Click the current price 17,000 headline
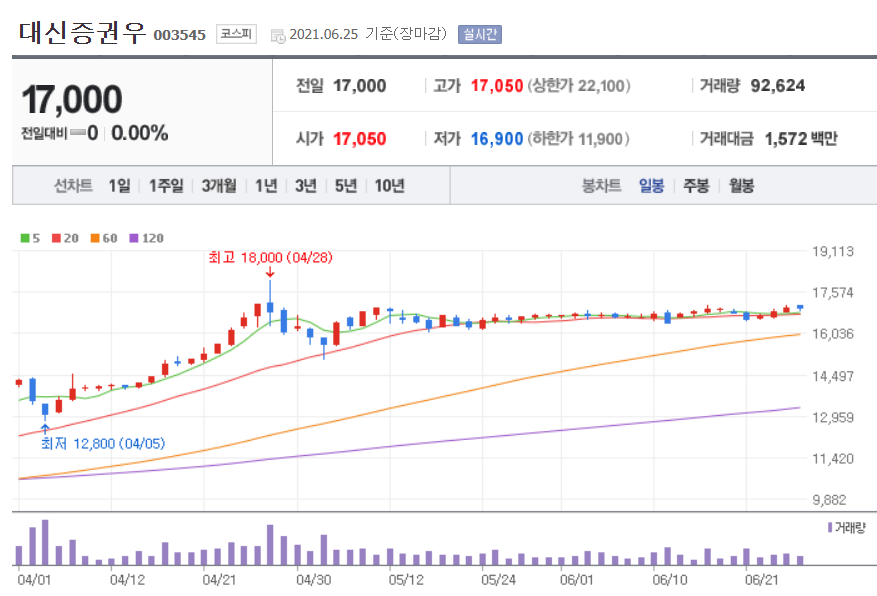877x596 pixels. (72, 100)
